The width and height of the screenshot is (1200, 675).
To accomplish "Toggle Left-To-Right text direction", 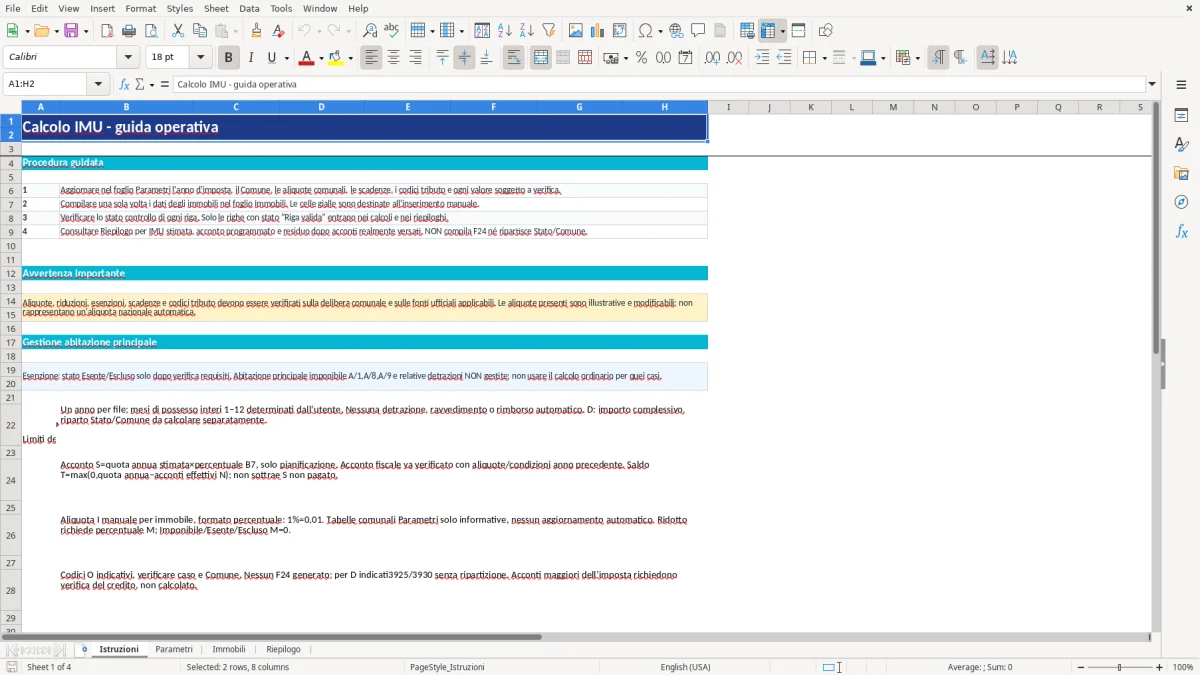I will [x=938, y=58].
